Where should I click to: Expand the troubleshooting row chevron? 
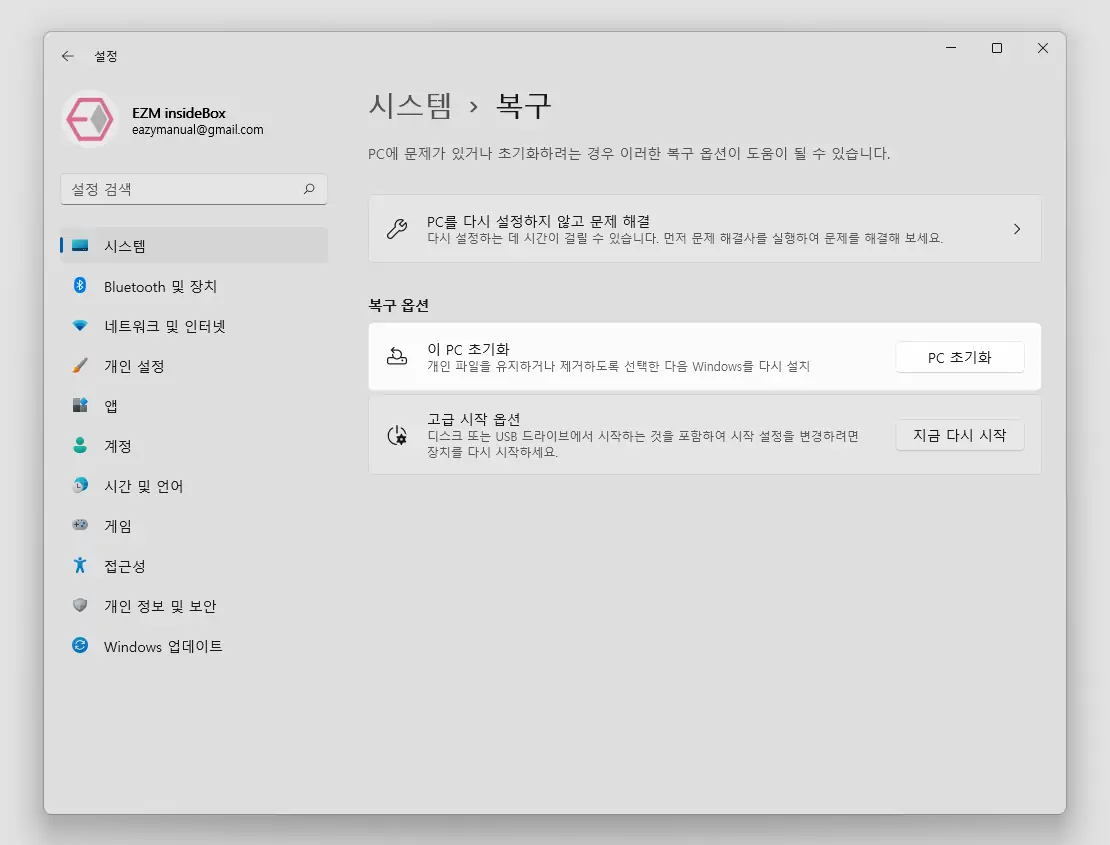click(1017, 228)
